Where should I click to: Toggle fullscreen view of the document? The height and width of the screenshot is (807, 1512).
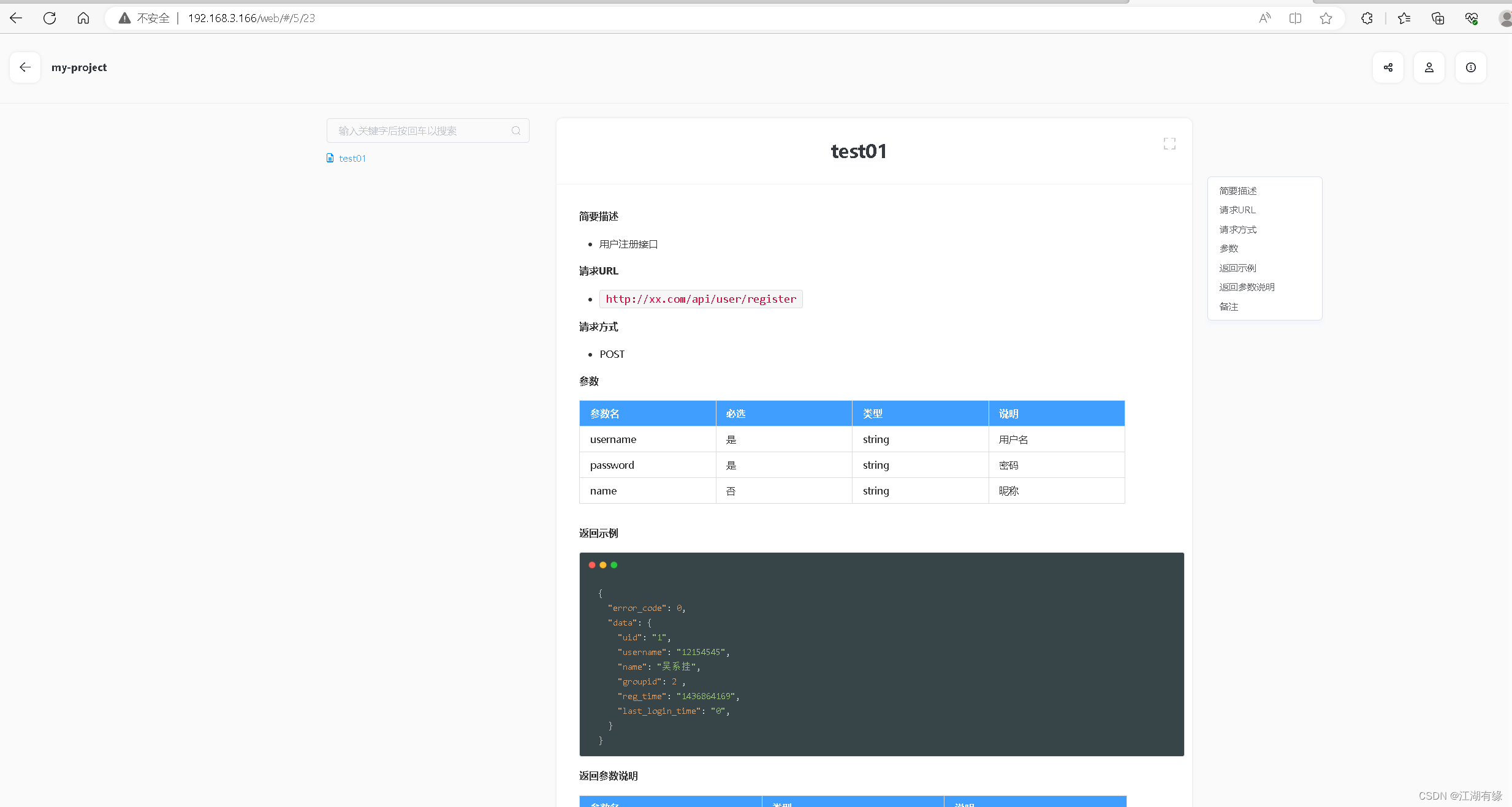pos(1169,144)
